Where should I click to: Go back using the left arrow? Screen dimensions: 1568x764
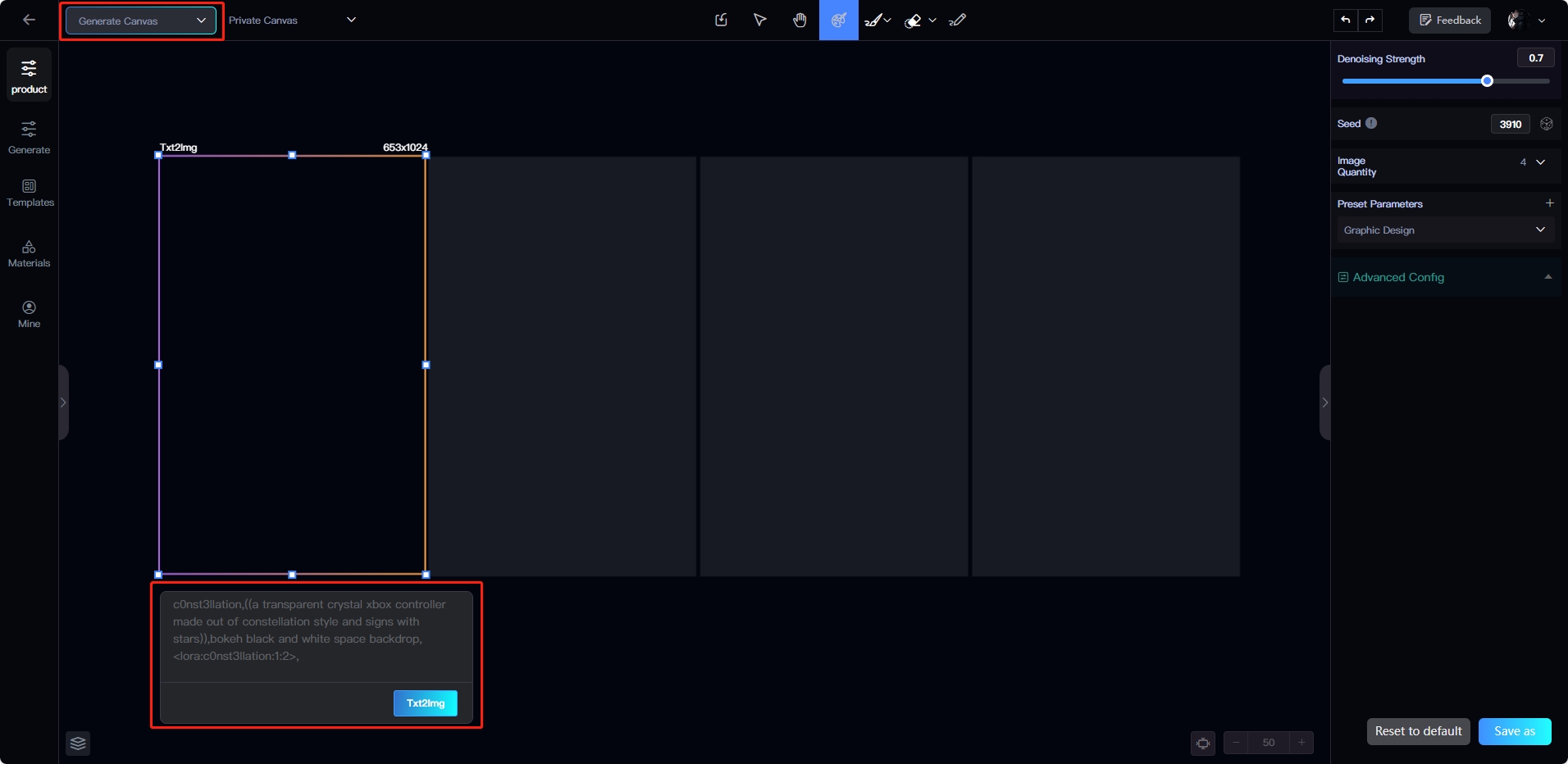[x=30, y=20]
